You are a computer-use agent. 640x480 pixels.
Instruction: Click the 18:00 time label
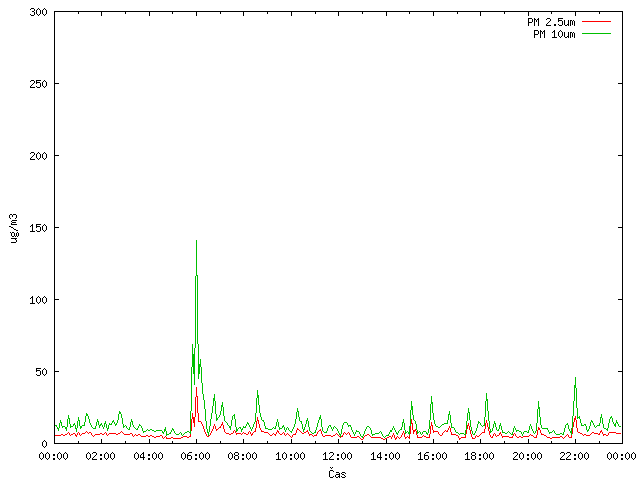[x=479, y=456]
